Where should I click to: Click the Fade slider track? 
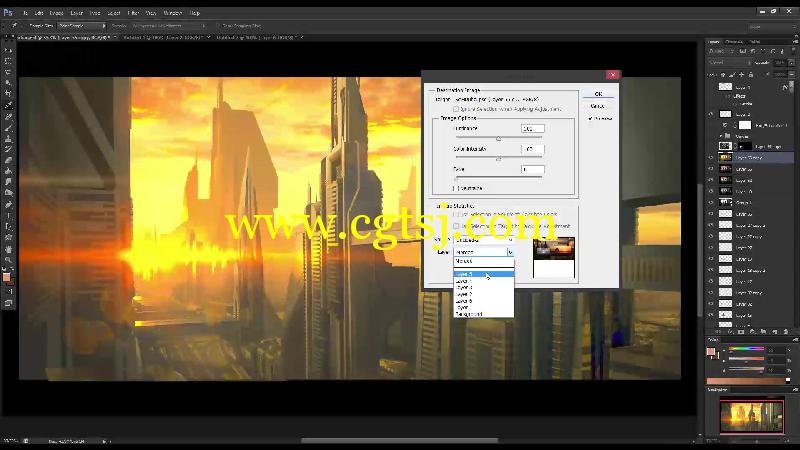point(498,178)
